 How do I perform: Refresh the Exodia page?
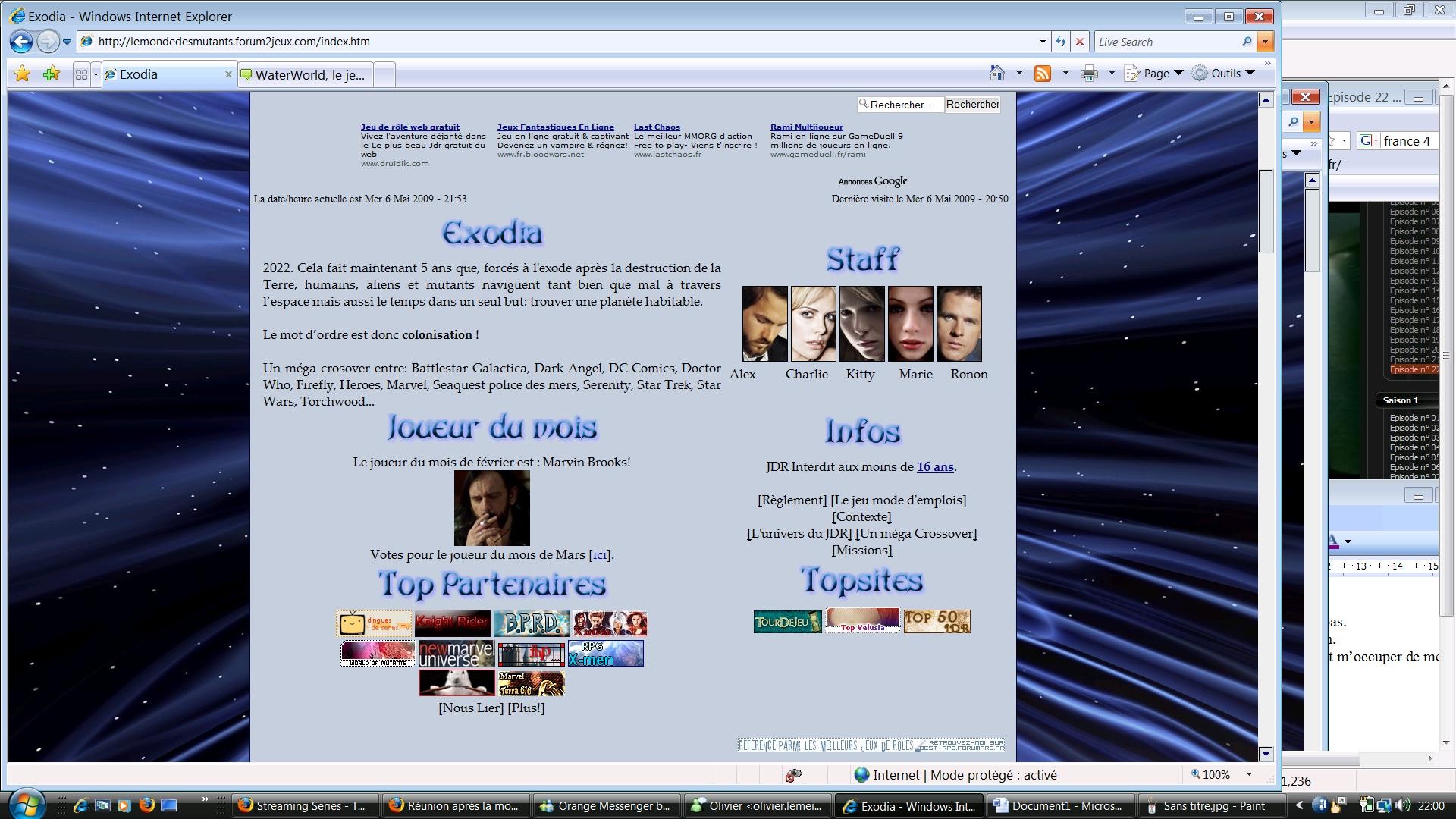click(x=1060, y=42)
